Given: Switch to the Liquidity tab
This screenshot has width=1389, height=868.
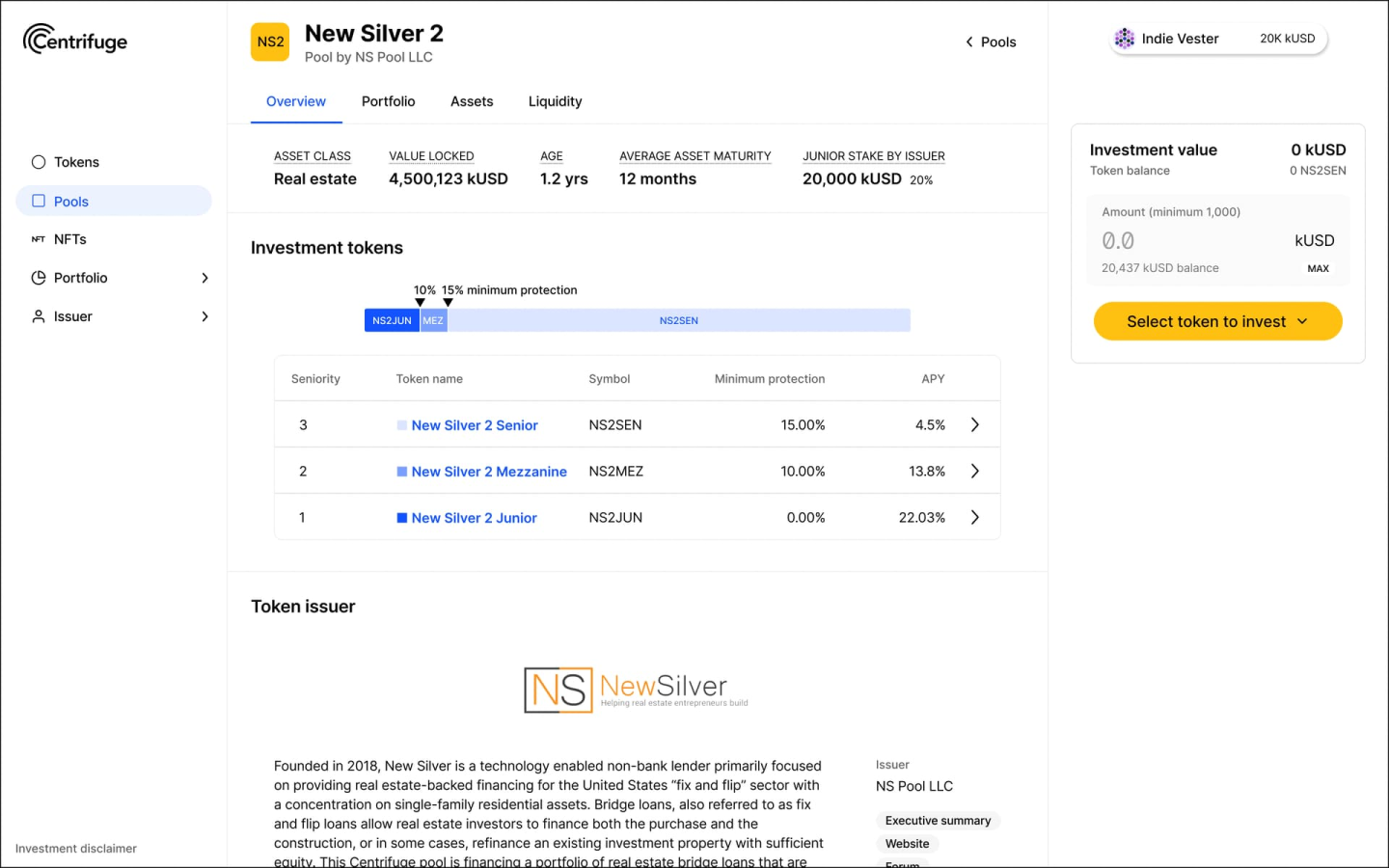Looking at the screenshot, I should (x=555, y=101).
